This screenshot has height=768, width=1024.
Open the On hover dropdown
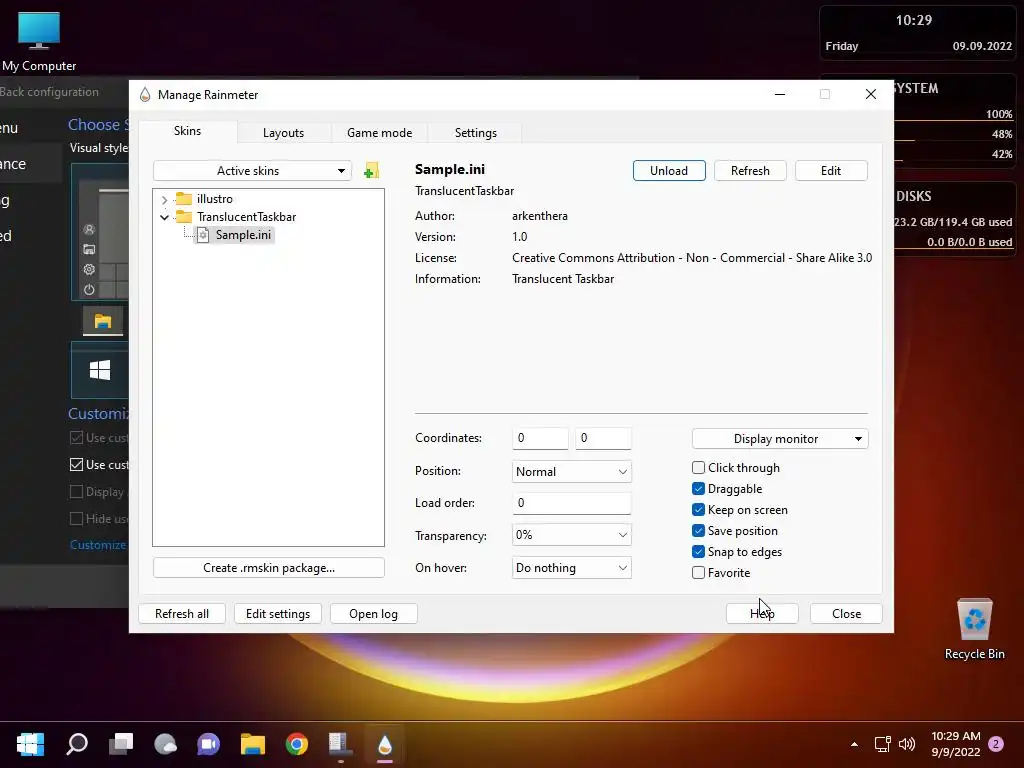(x=571, y=568)
